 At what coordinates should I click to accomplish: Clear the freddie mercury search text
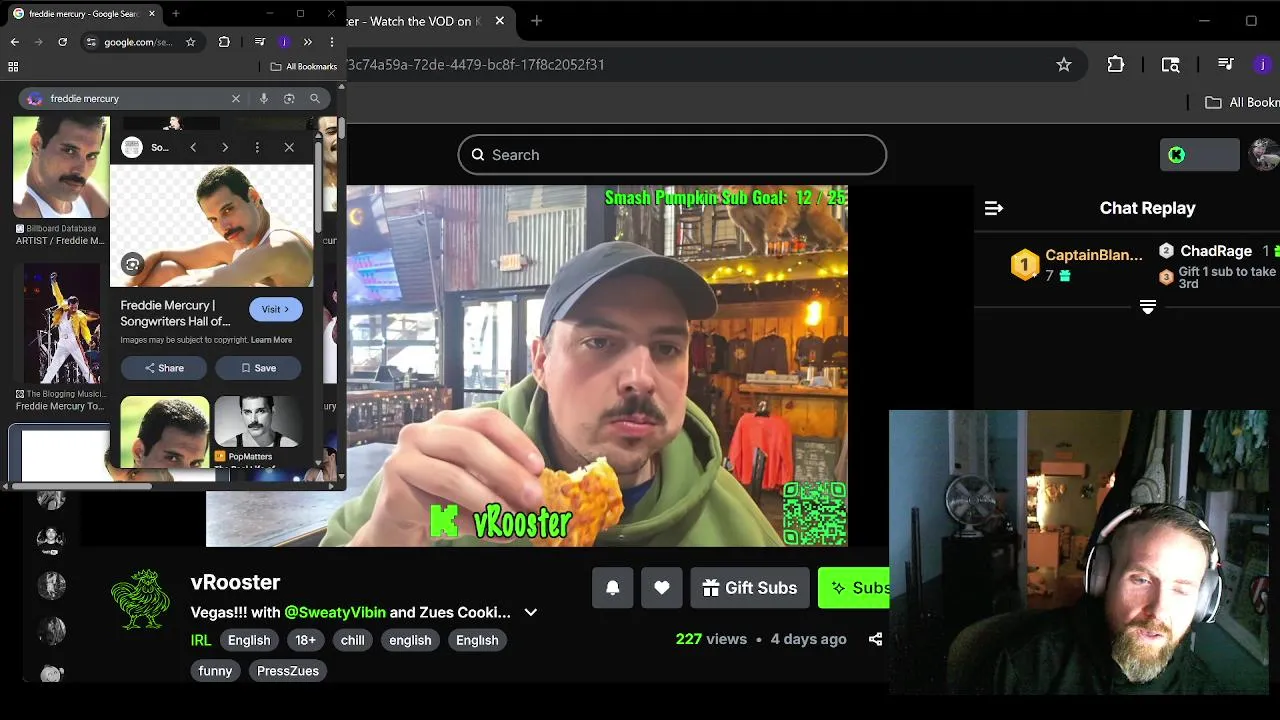click(x=236, y=99)
